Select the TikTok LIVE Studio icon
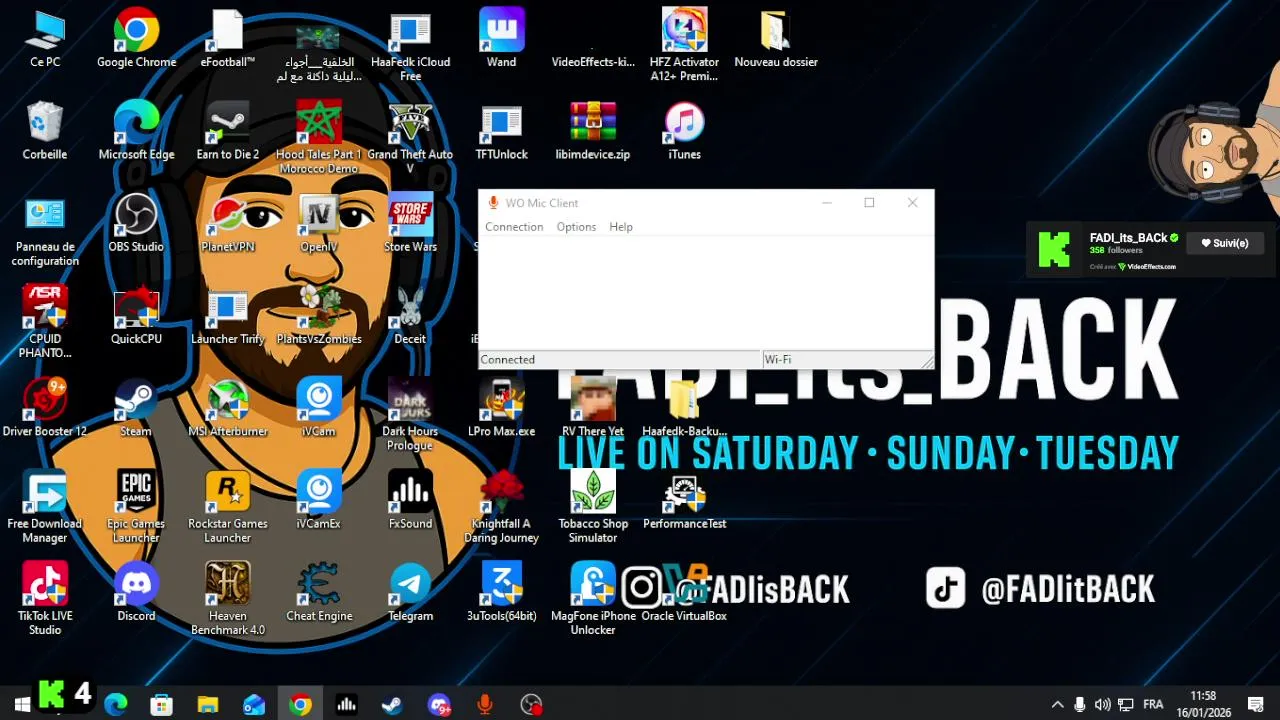Viewport: 1280px width, 720px height. click(x=45, y=598)
